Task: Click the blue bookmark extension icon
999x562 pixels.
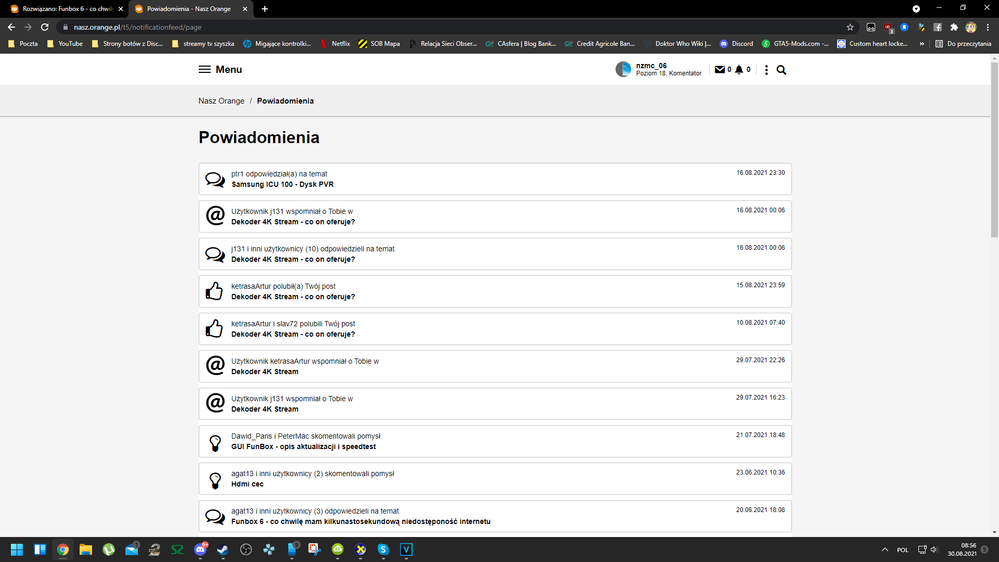Action: pyautogui.click(x=904, y=27)
